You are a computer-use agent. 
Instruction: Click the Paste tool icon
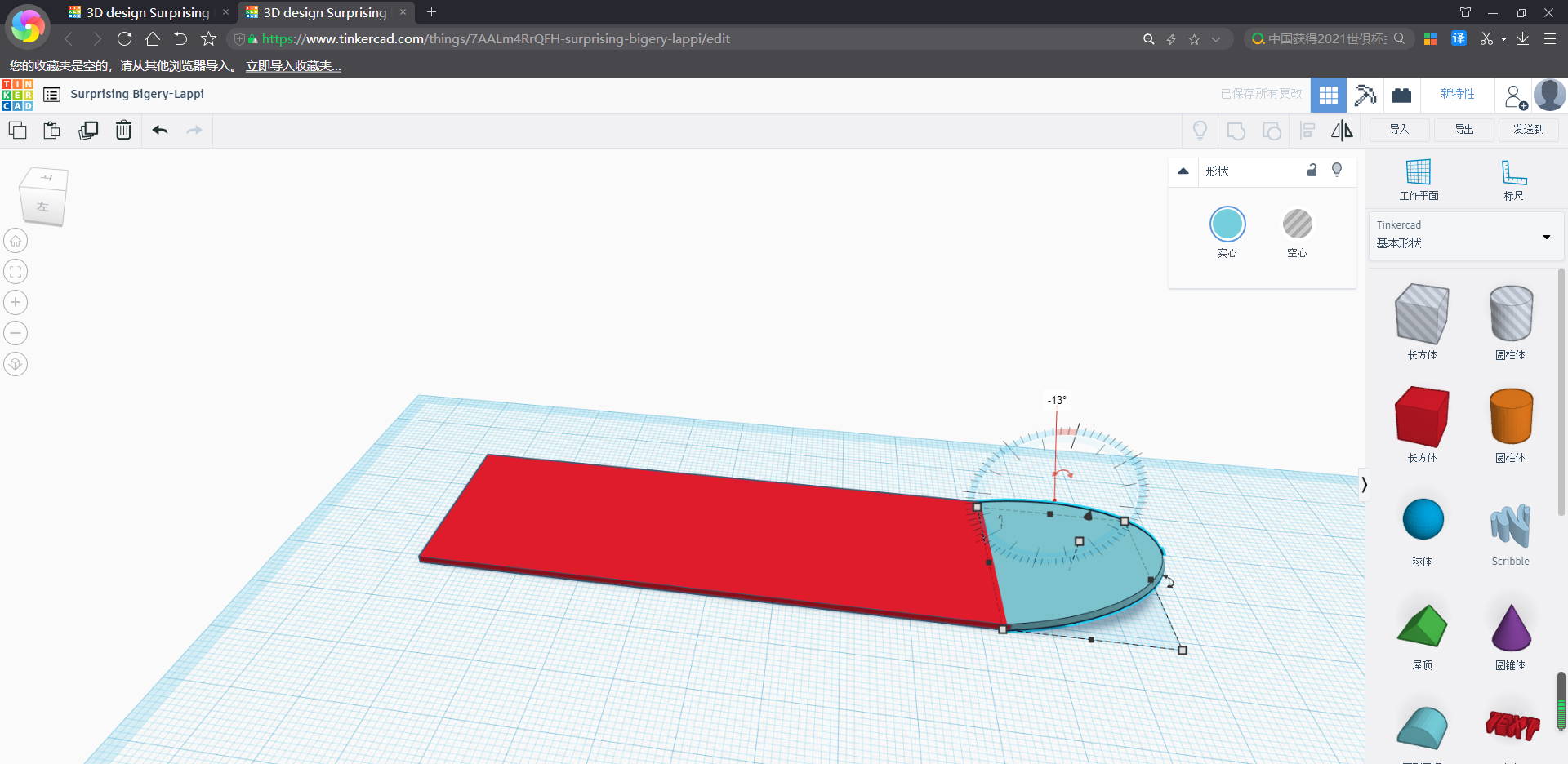pos(51,131)
